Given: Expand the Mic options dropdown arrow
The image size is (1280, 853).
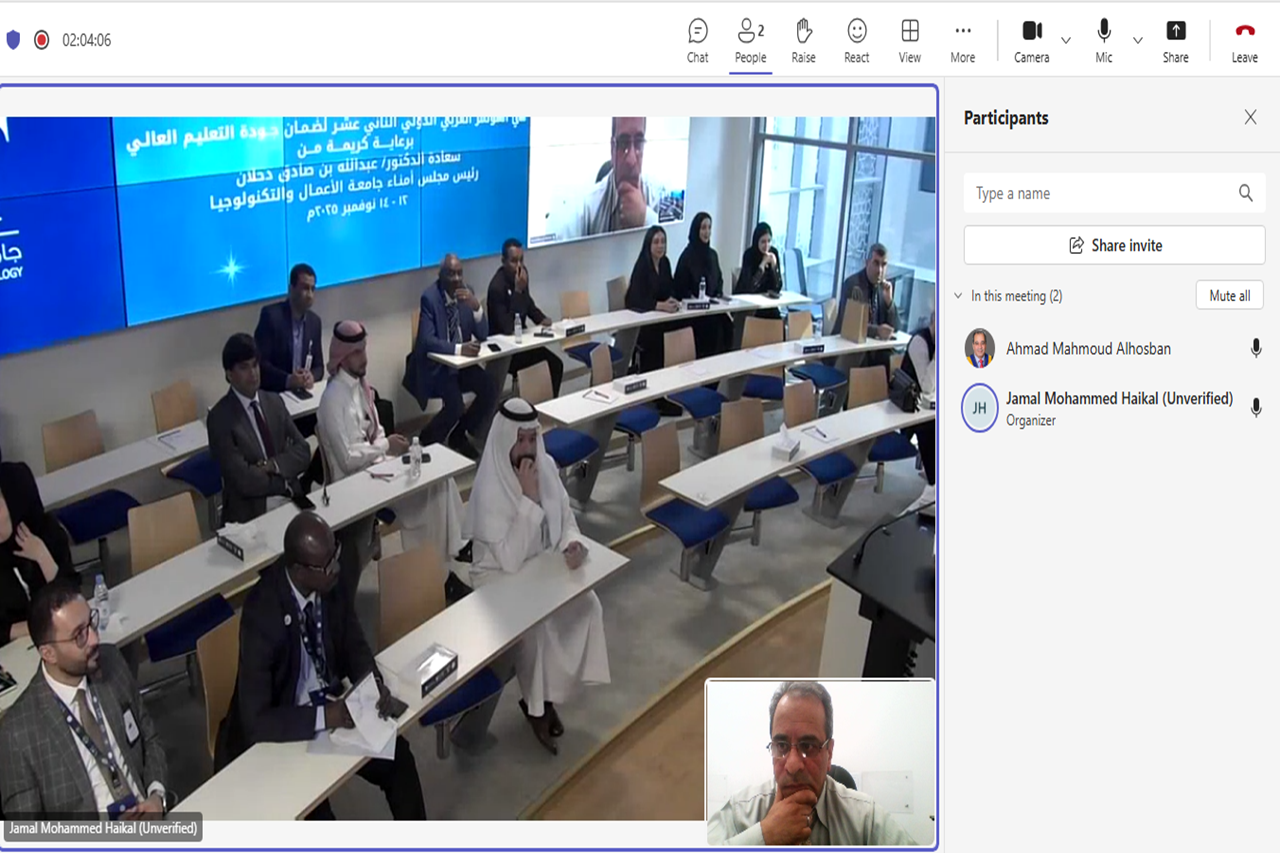Looking at the screenshot, I should 1138,41.
